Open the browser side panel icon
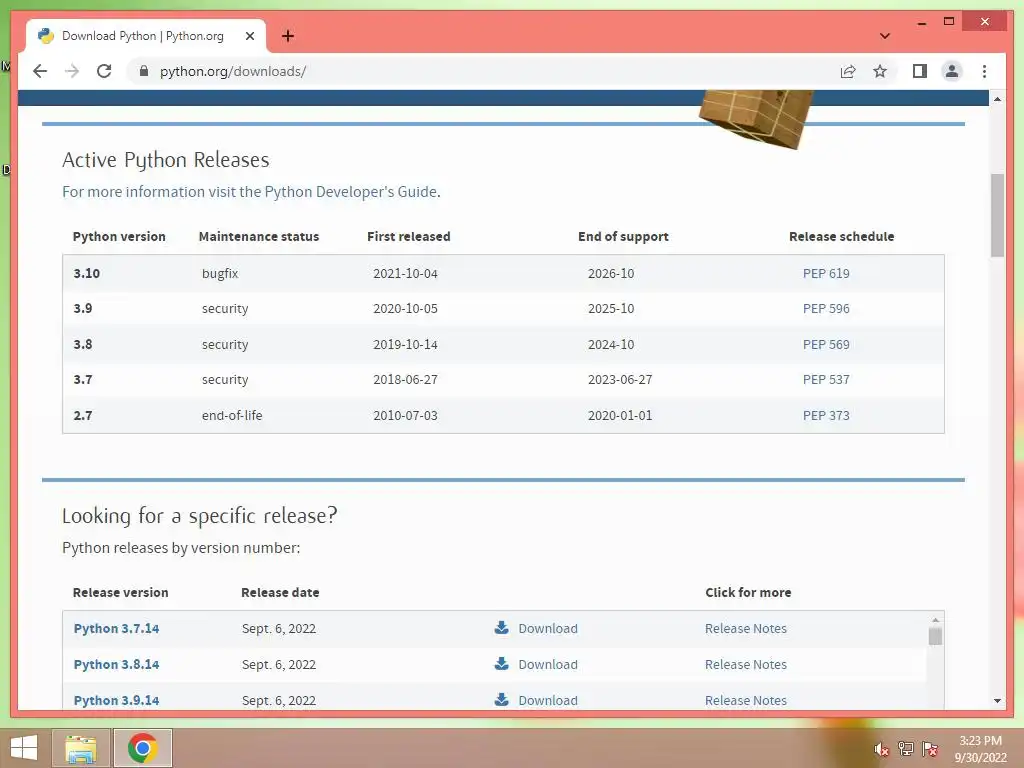 [920, 71]
